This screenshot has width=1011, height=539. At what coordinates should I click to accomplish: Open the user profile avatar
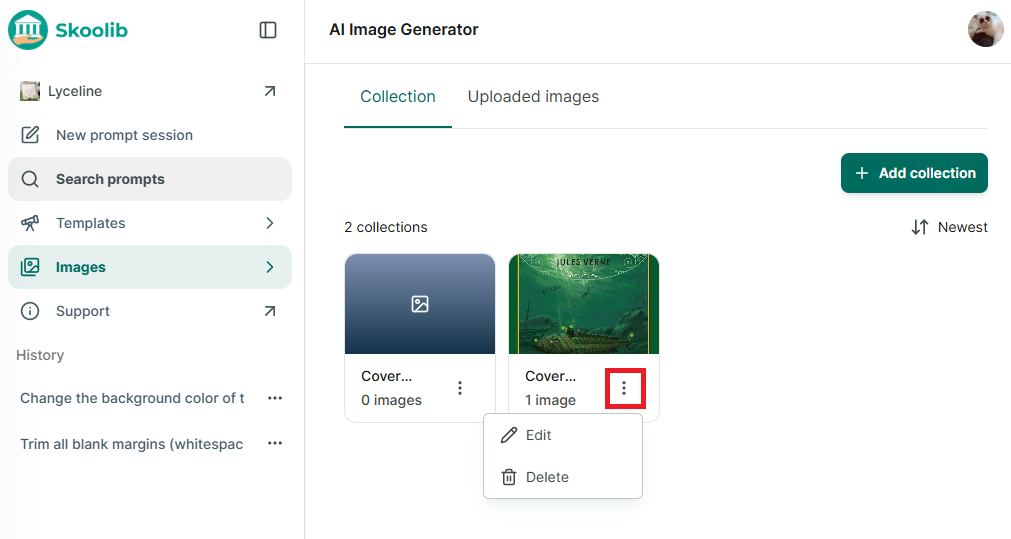point(985,29)
